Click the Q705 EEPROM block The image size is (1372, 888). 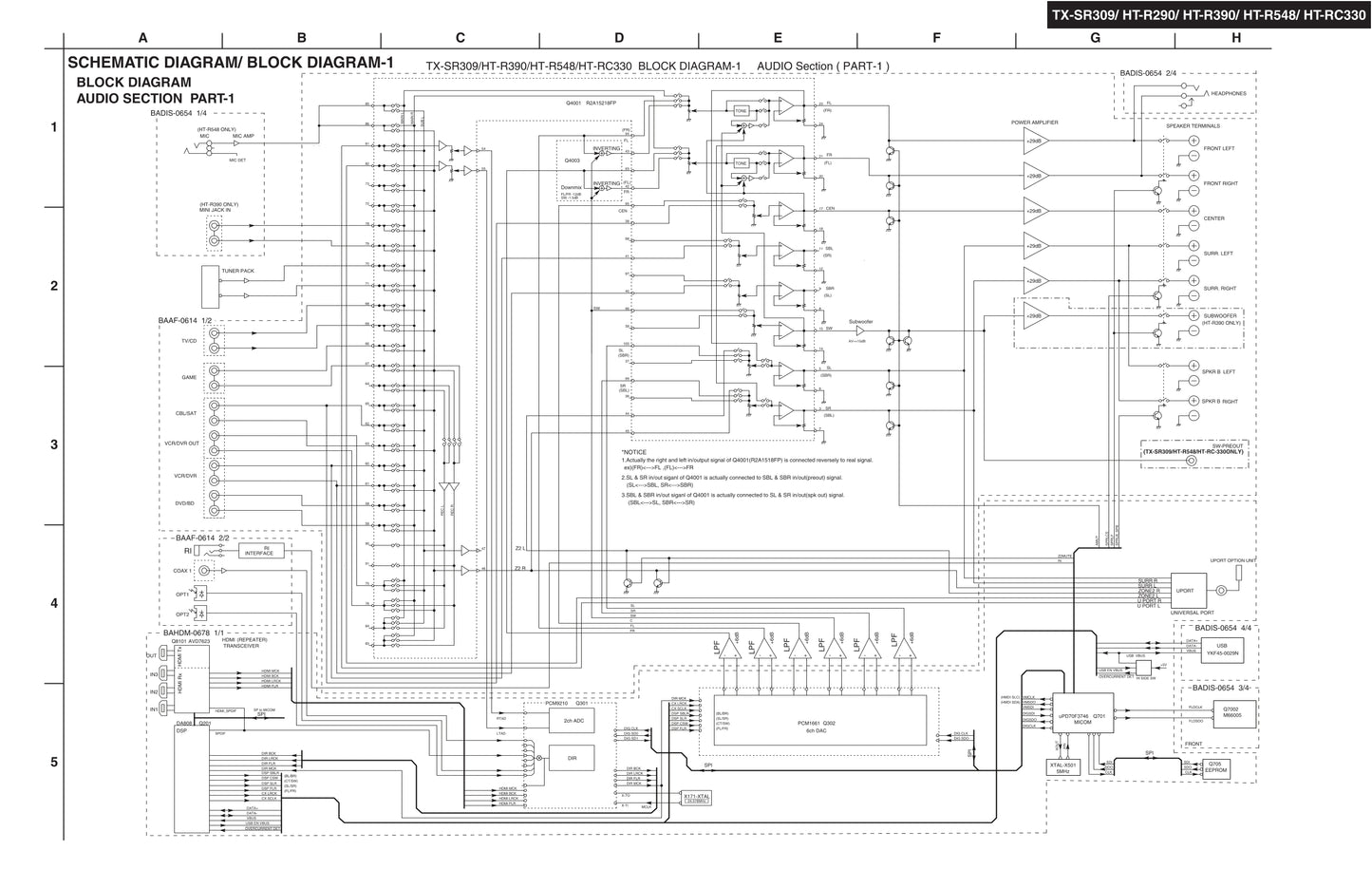[x=1216, y=769]
